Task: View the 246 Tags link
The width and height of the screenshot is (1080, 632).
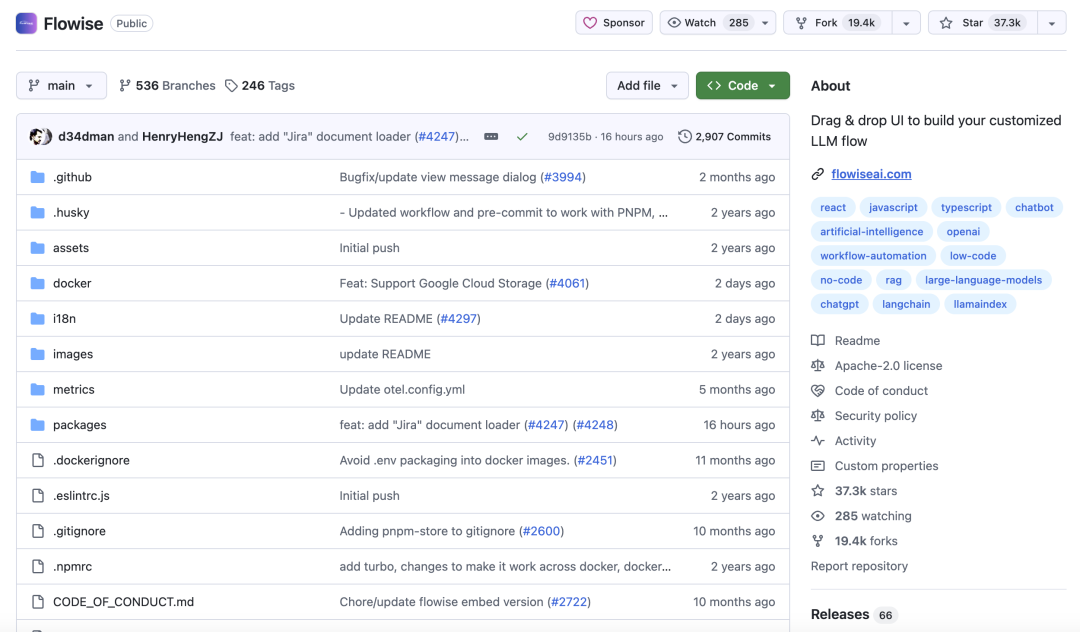Action: (260, 85)
